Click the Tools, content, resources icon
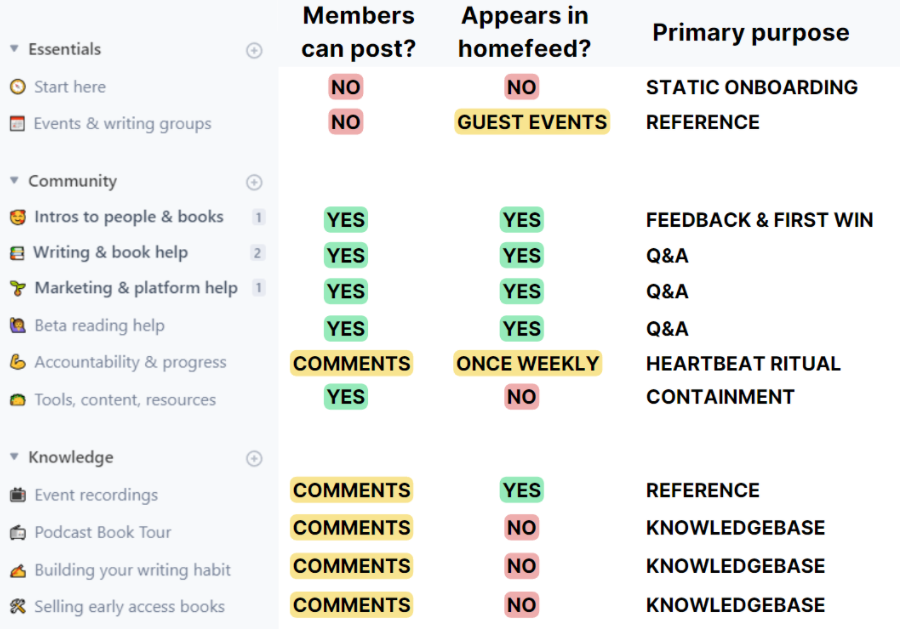903x630 pixels. click(17, 400)
